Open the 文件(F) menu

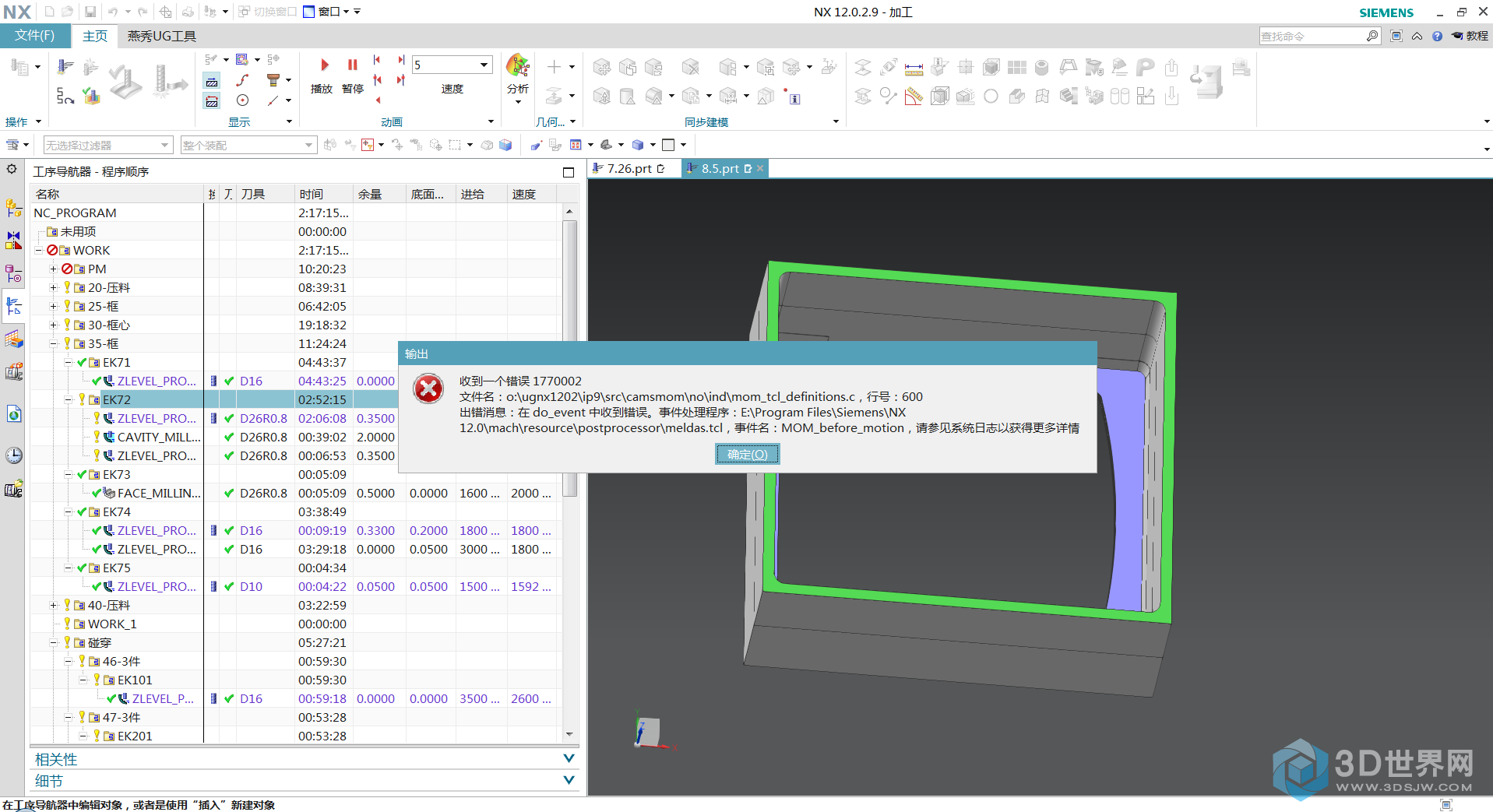click(35, 36)
